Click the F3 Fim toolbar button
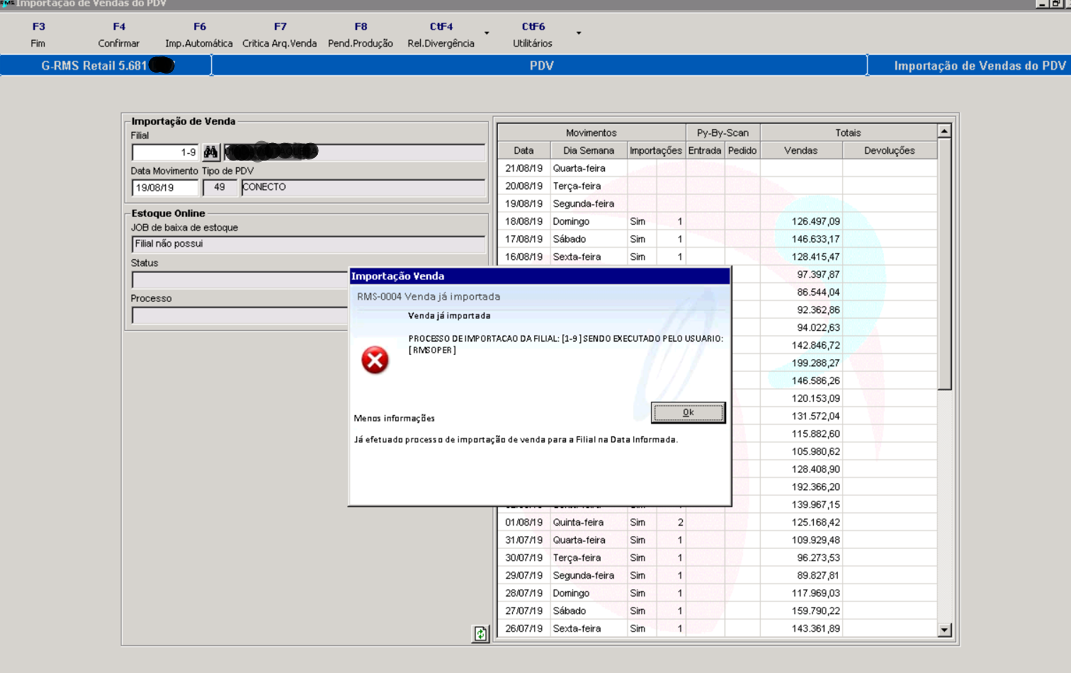Screen dimensions: 1071x673 (38, 35)
